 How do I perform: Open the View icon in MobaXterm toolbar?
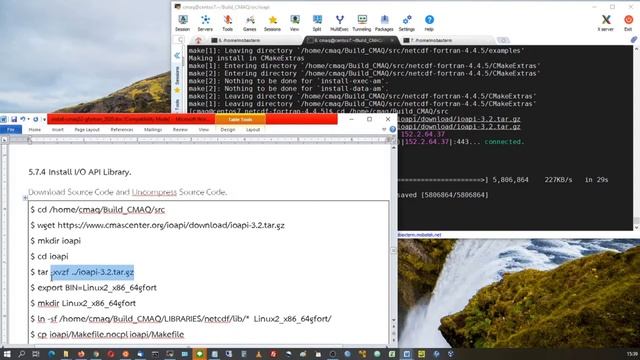point(294,23)
